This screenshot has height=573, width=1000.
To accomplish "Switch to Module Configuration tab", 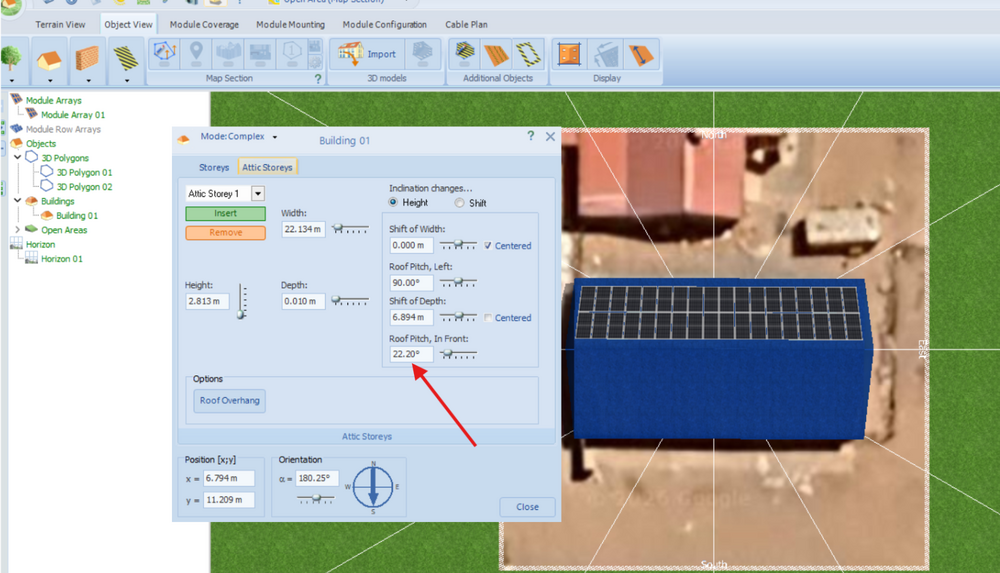I will click(x=385, y=24).
